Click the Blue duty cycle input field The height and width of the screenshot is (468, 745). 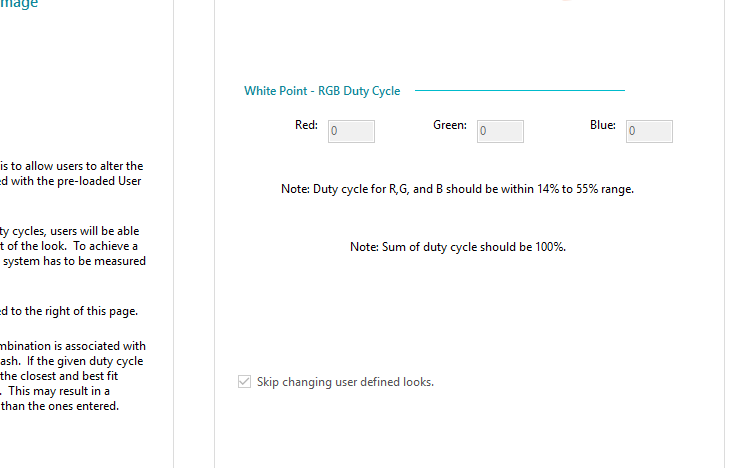pyautogui.click(x=649, y=131)
